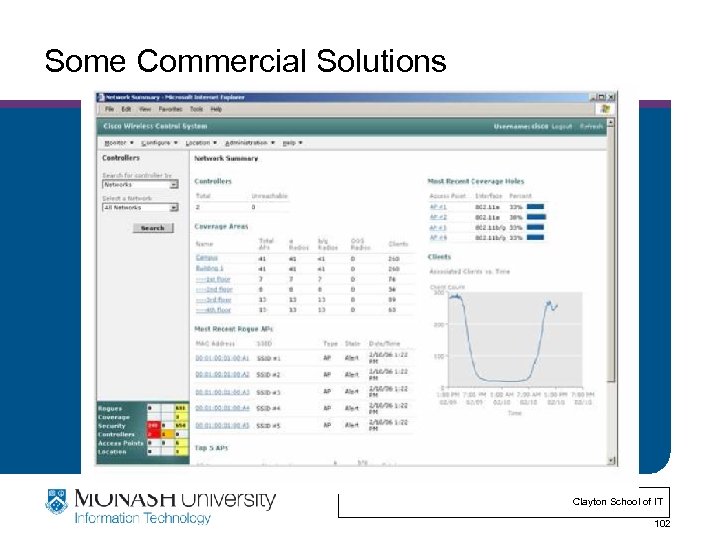This screenshot has height=540, width=720.
Task: Click the 'Network Summary' page heading
Action: click(226, 158)
